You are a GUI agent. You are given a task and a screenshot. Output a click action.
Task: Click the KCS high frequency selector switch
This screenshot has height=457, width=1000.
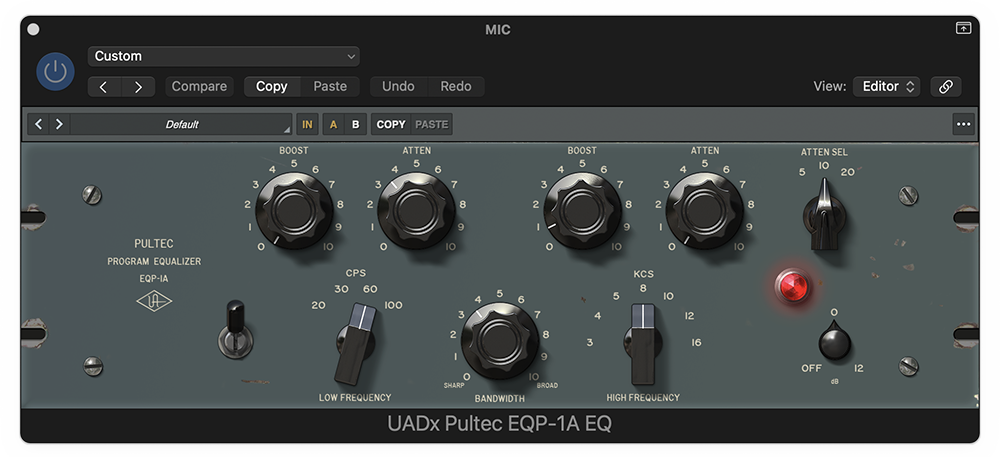(642, 343)
